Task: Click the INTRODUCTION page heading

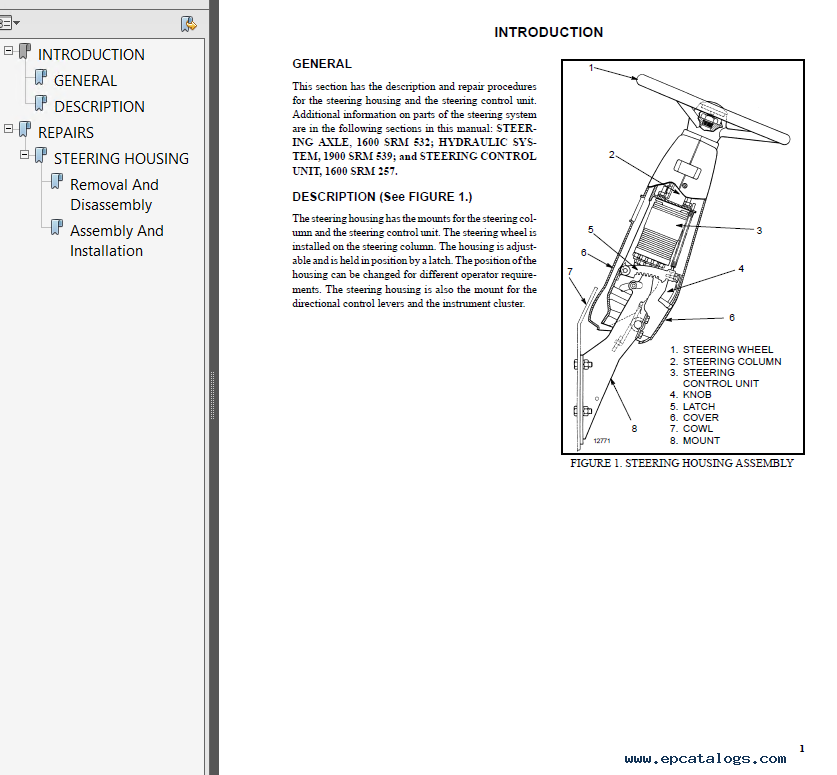Action: coord(549,32)
